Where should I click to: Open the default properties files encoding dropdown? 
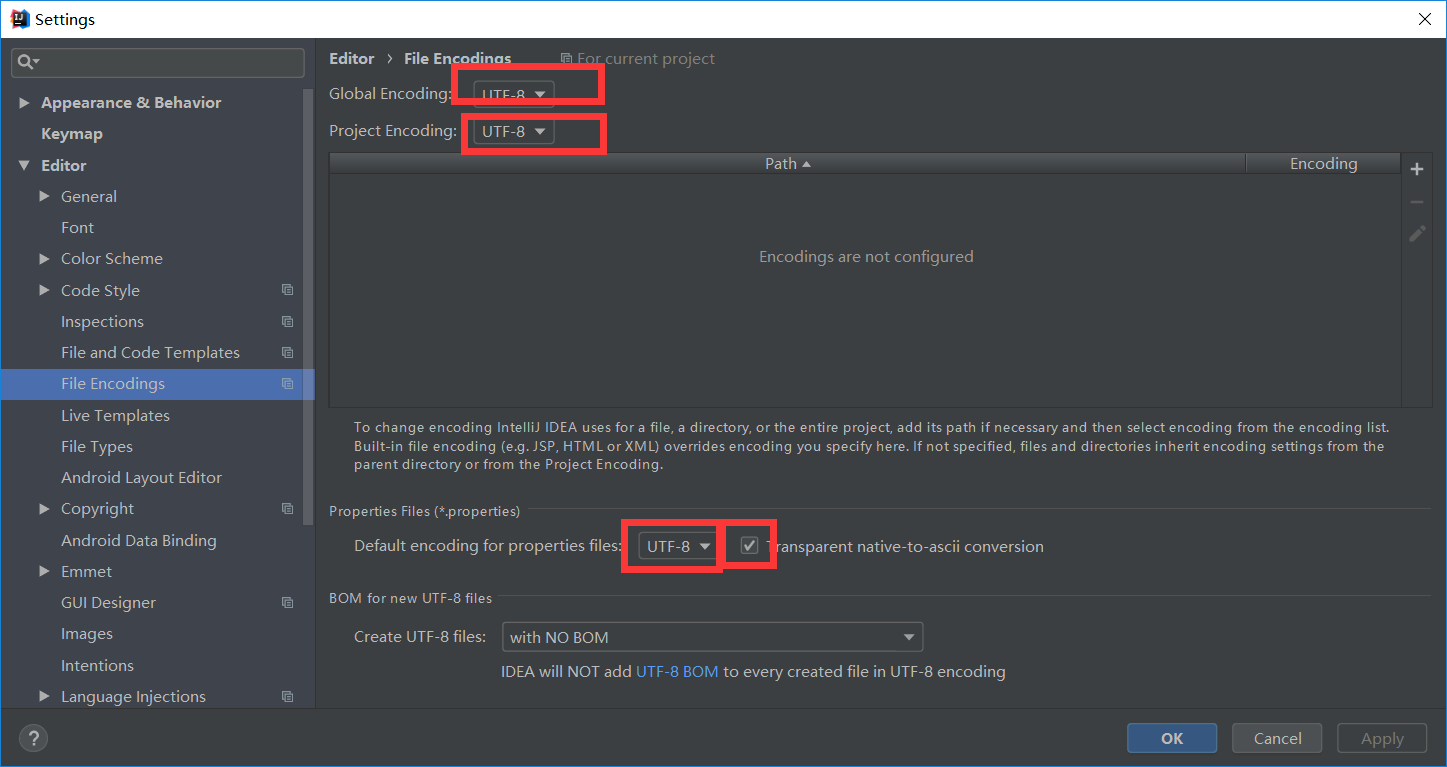tap(678, 546)
